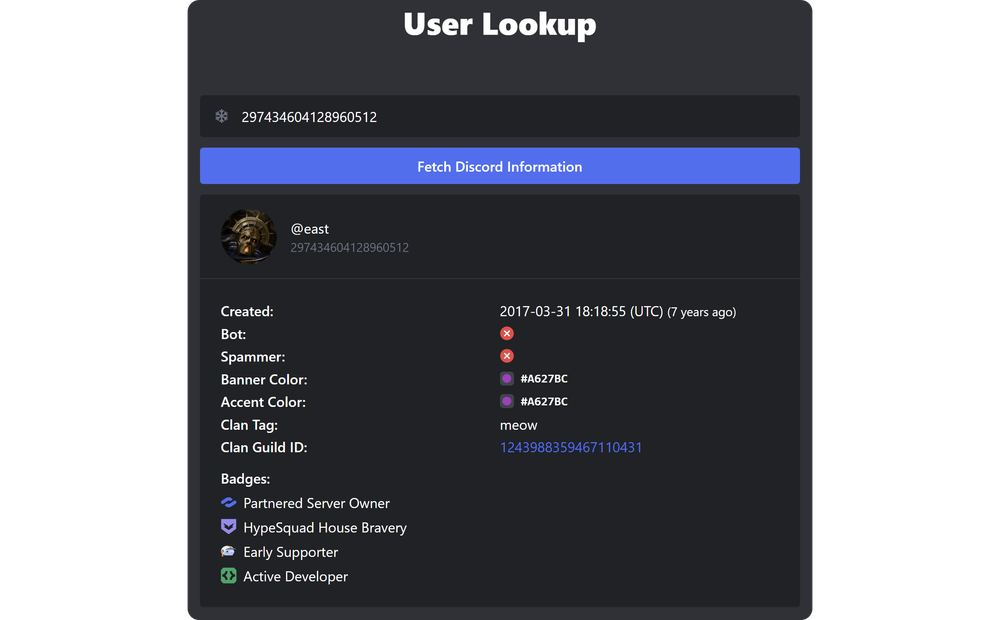Click the Banner Color purple swatch
The height and width of the screenshot is (620, 1000).
[x=506, y=378]
